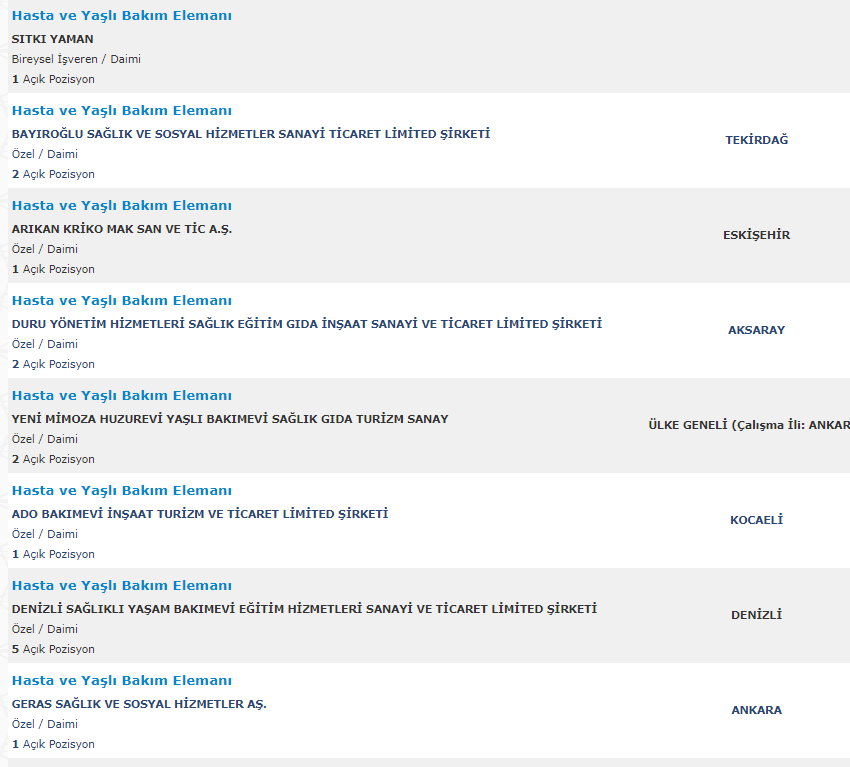The width and height of the screenshot is (850, 767).
Task: Click the AKSARAY location label
Action: [x=756, y=330]
